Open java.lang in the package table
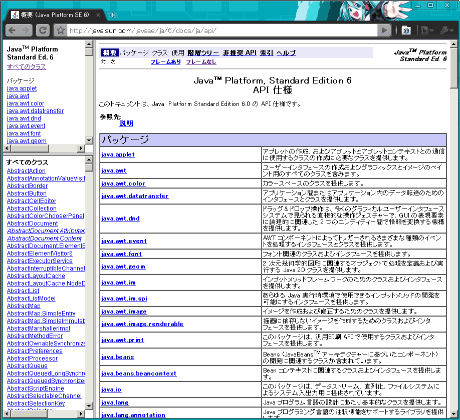Screen dimensions: 460x420 (115, 403)
